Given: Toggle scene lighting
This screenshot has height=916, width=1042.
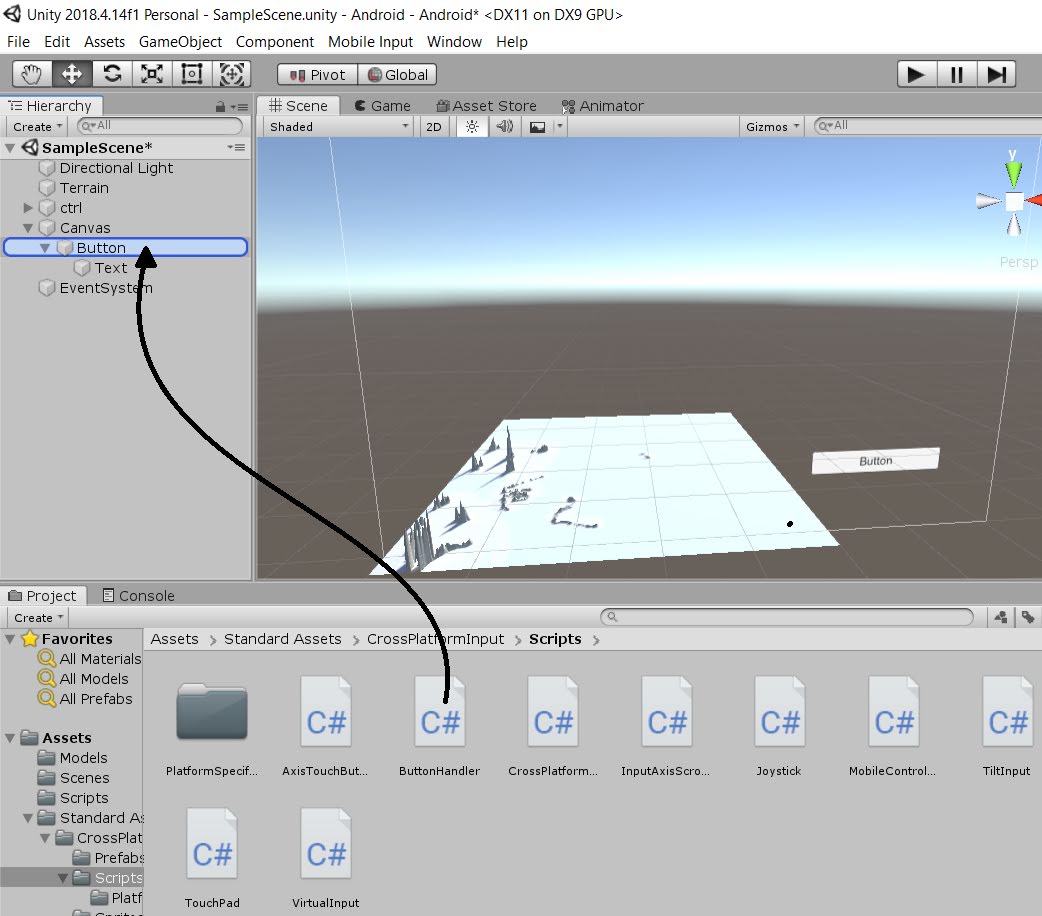Looking at the screenshot, I should (471, 127).
